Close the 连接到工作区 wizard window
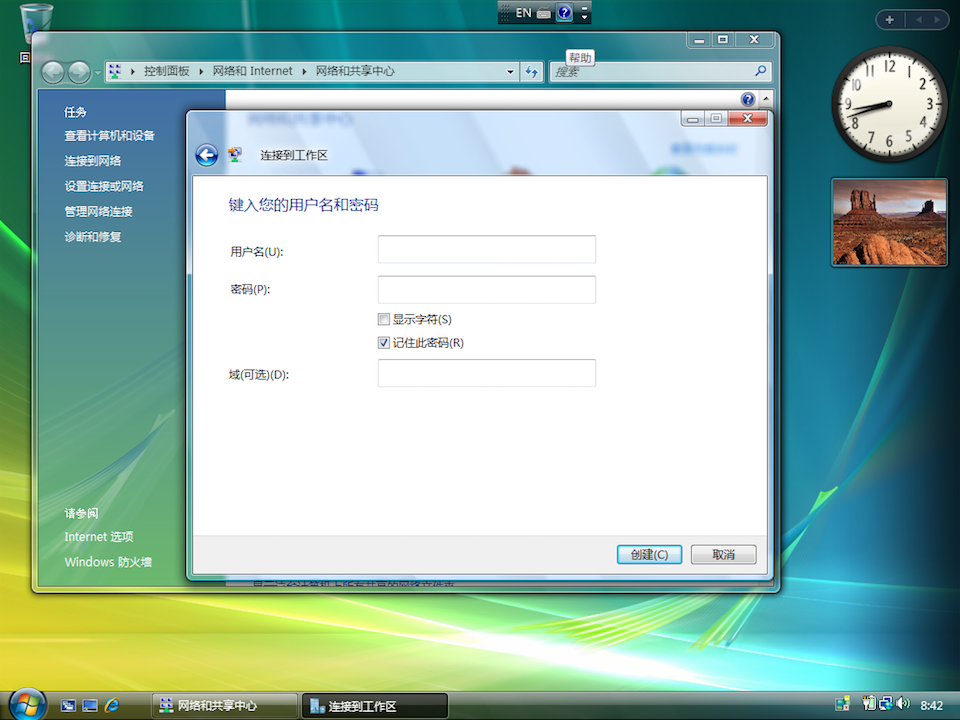This screenshot has width=960, height=720. coord(748,119)
